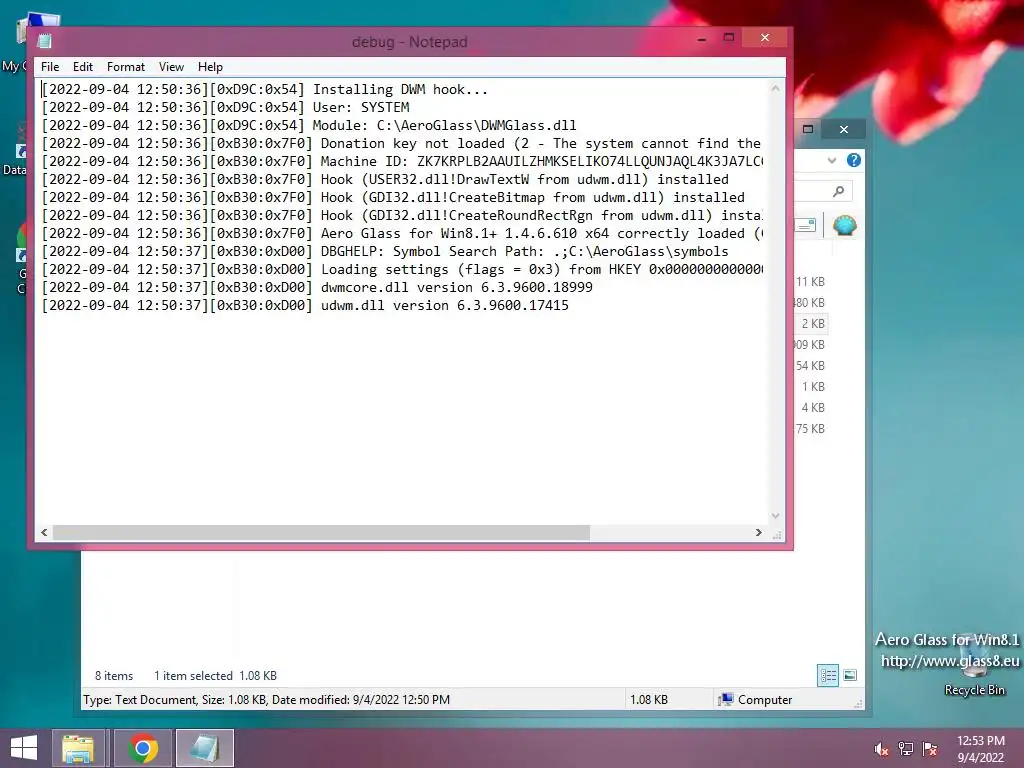Click 'Computer' in the Explorer status bar
This screenshot has width=1024, height=768.
click(x=755, y=699)
